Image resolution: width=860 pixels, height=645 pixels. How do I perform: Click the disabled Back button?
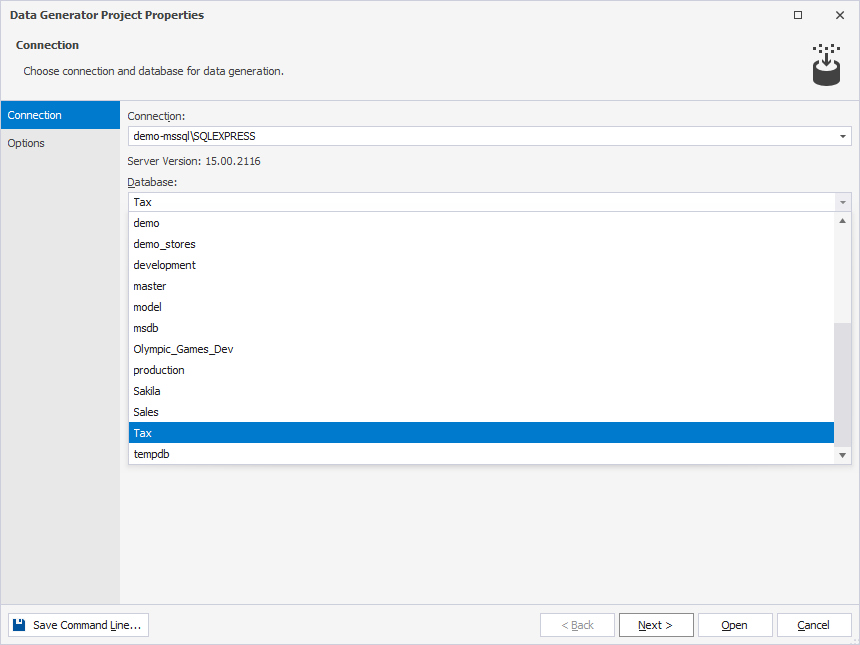coord(577,625)
